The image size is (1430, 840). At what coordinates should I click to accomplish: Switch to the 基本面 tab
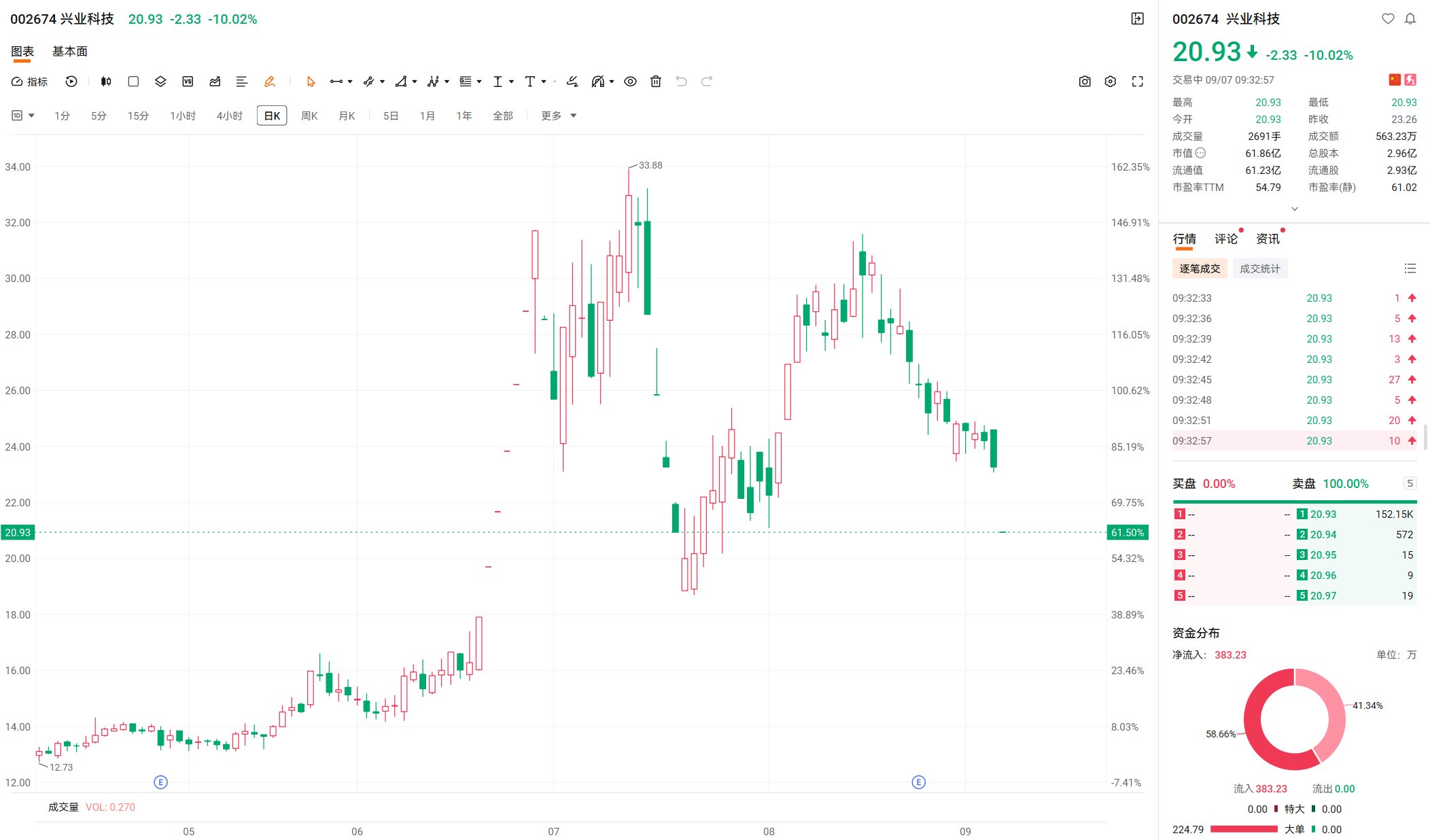(70, 52)
